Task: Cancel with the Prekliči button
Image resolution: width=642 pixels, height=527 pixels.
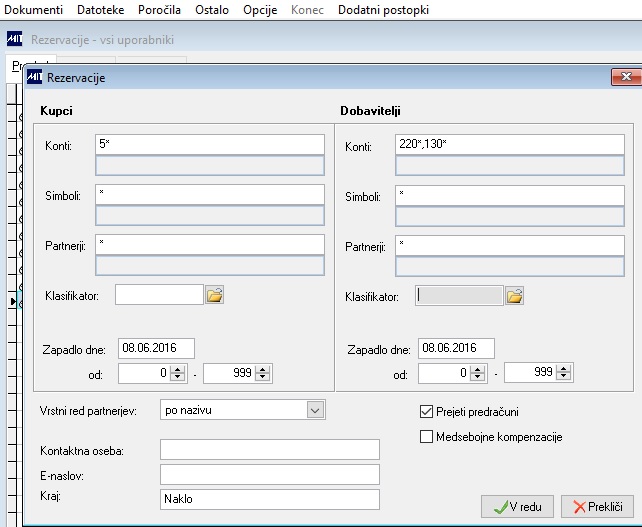Action: [597, 507]
